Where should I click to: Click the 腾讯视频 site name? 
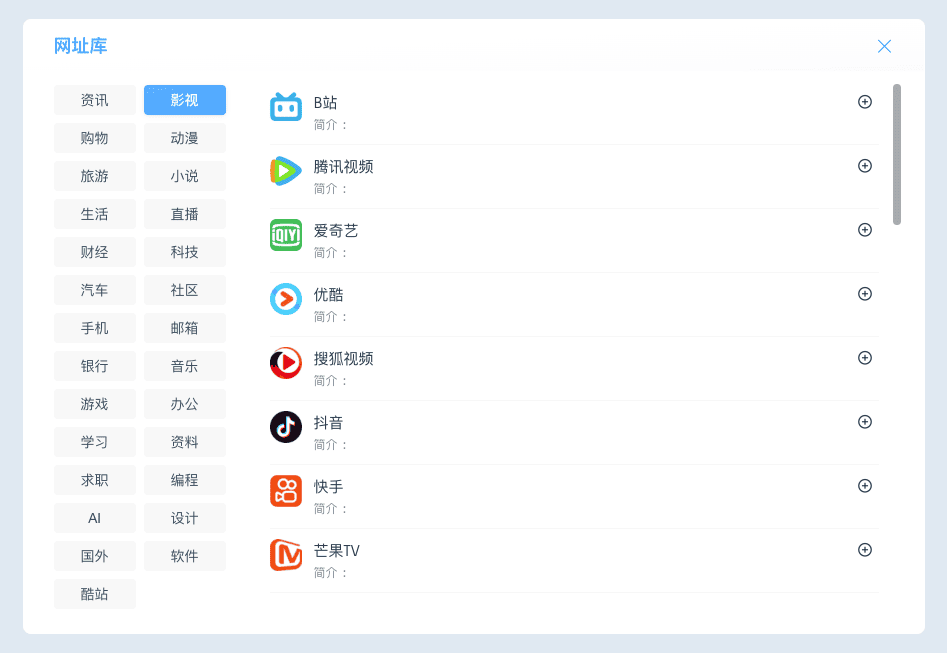[343, 167]
